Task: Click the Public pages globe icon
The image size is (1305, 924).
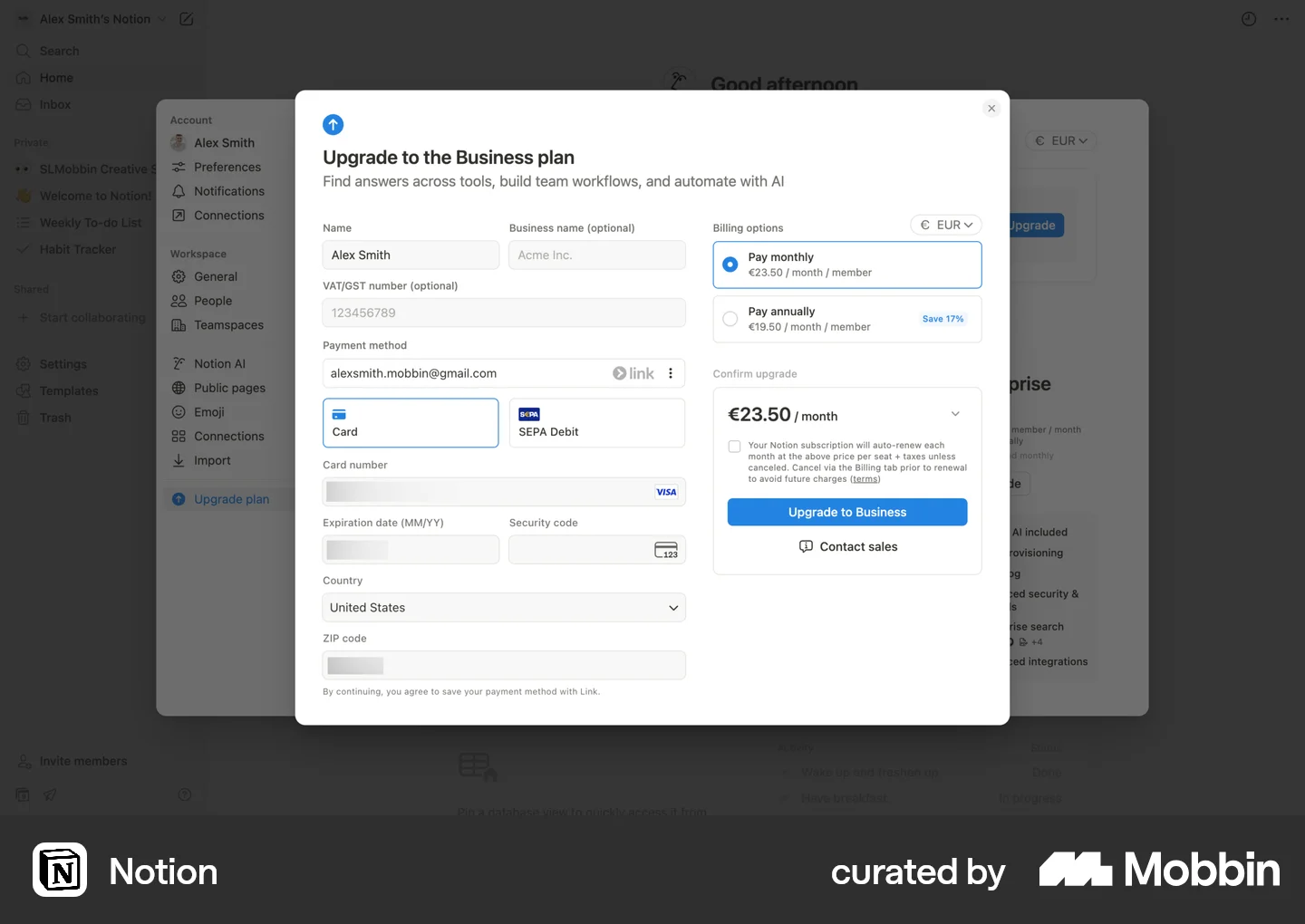Action: [x=179, y=388]
